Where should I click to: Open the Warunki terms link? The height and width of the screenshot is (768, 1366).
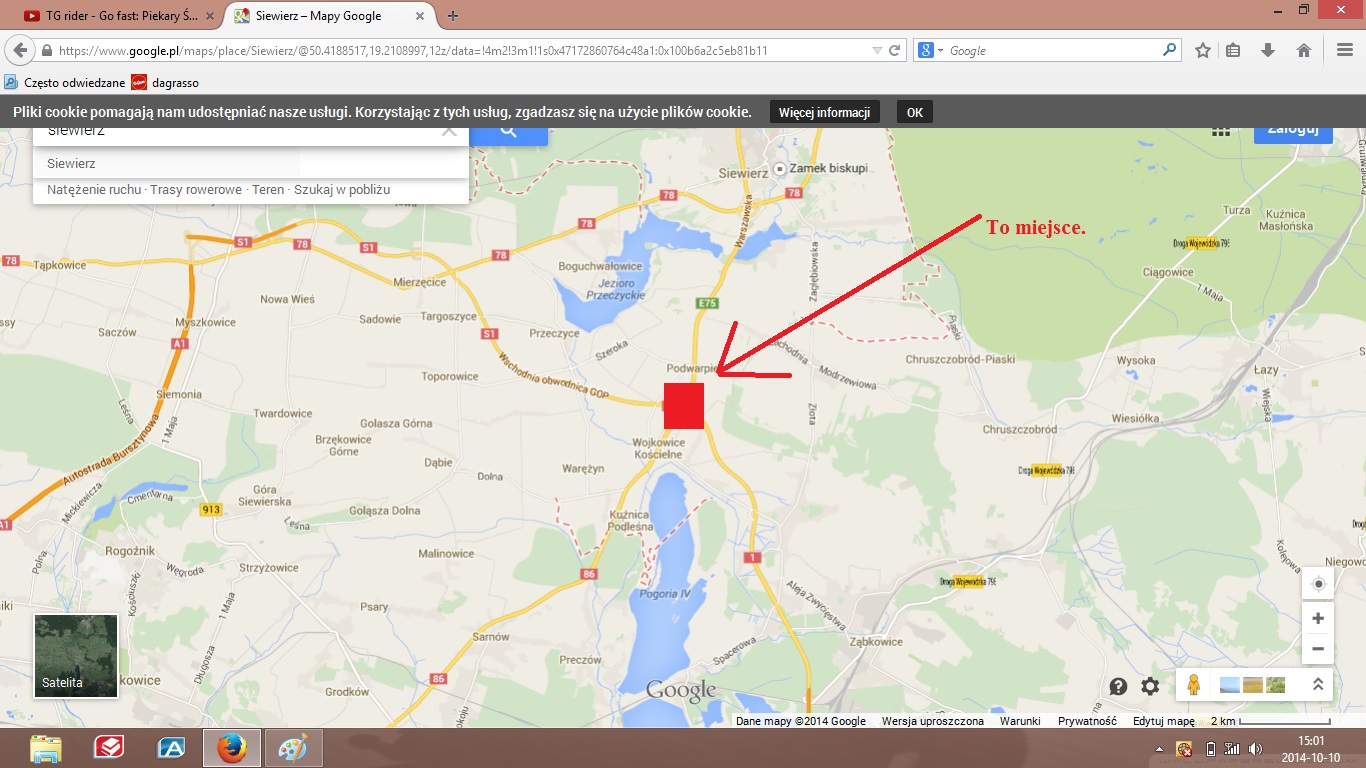click(x=1020, y=721)
